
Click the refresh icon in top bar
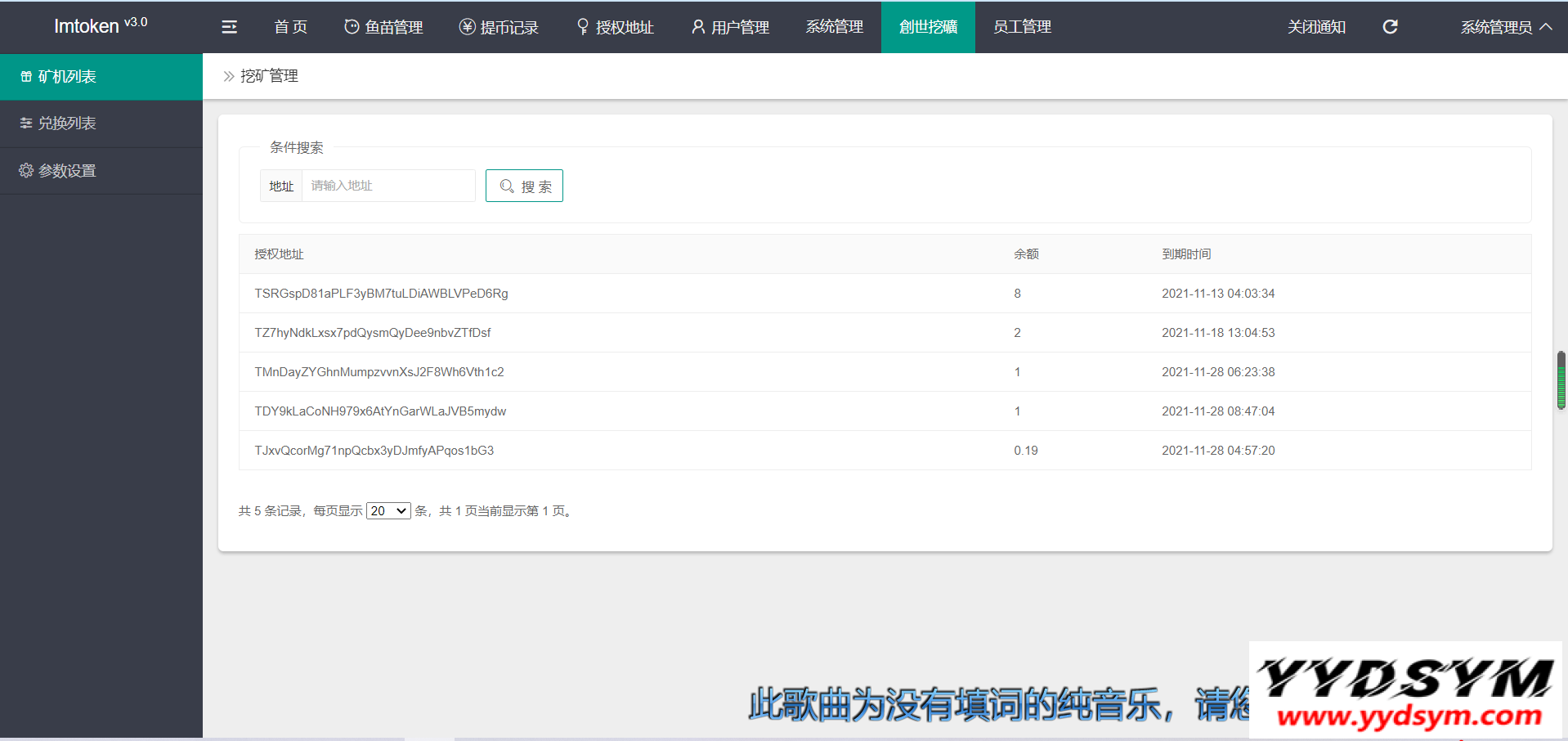1390,27
